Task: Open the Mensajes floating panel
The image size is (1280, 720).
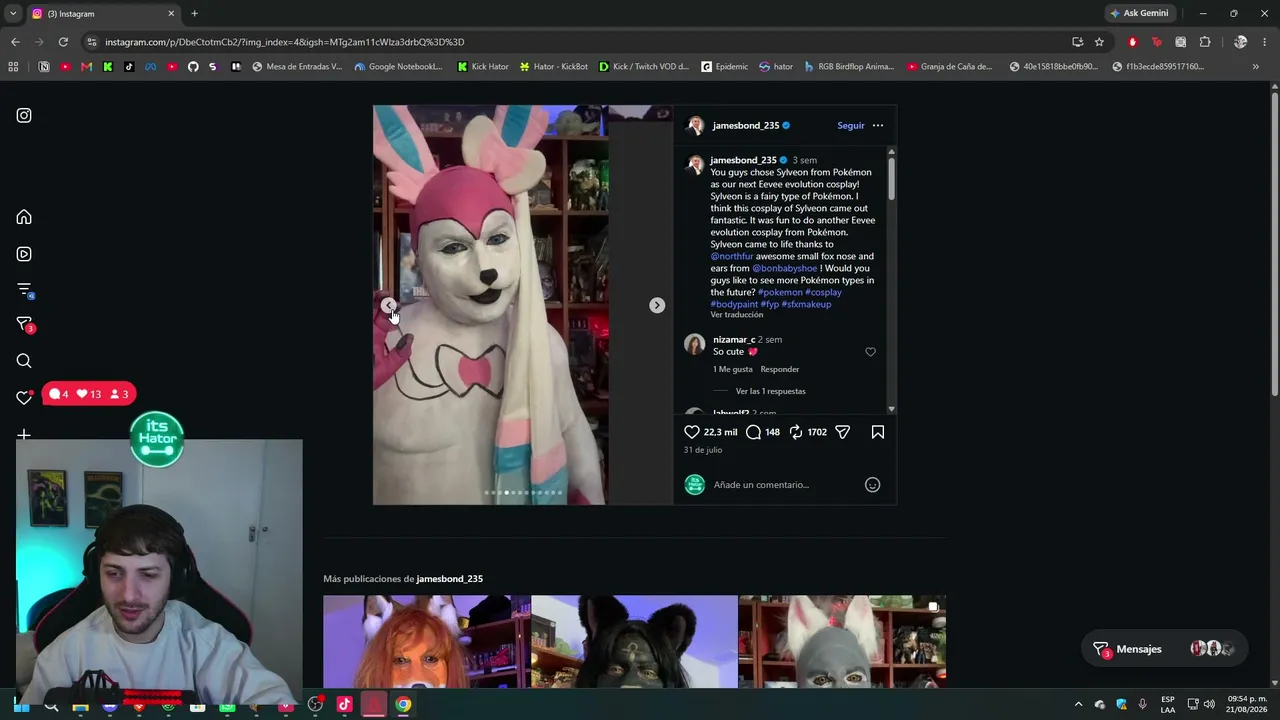Action: [x=1165, y=649]
